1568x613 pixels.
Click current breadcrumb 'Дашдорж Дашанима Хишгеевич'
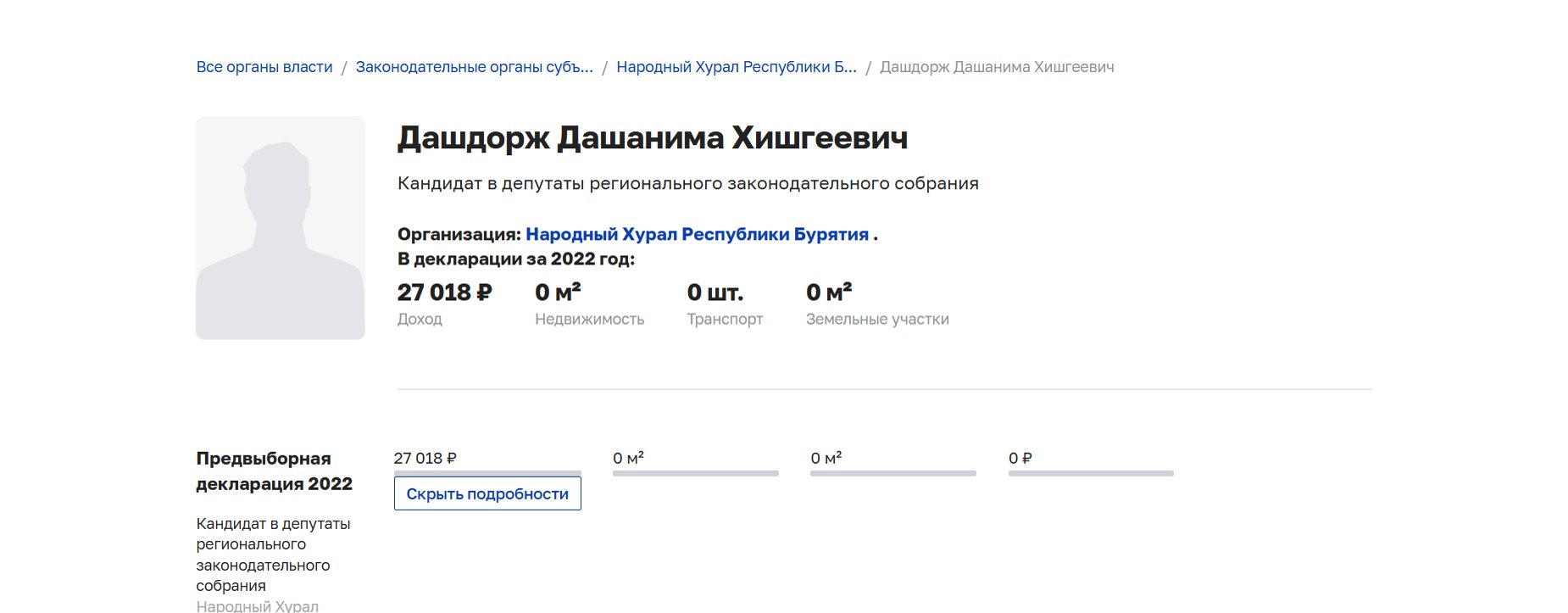[997, 67]
